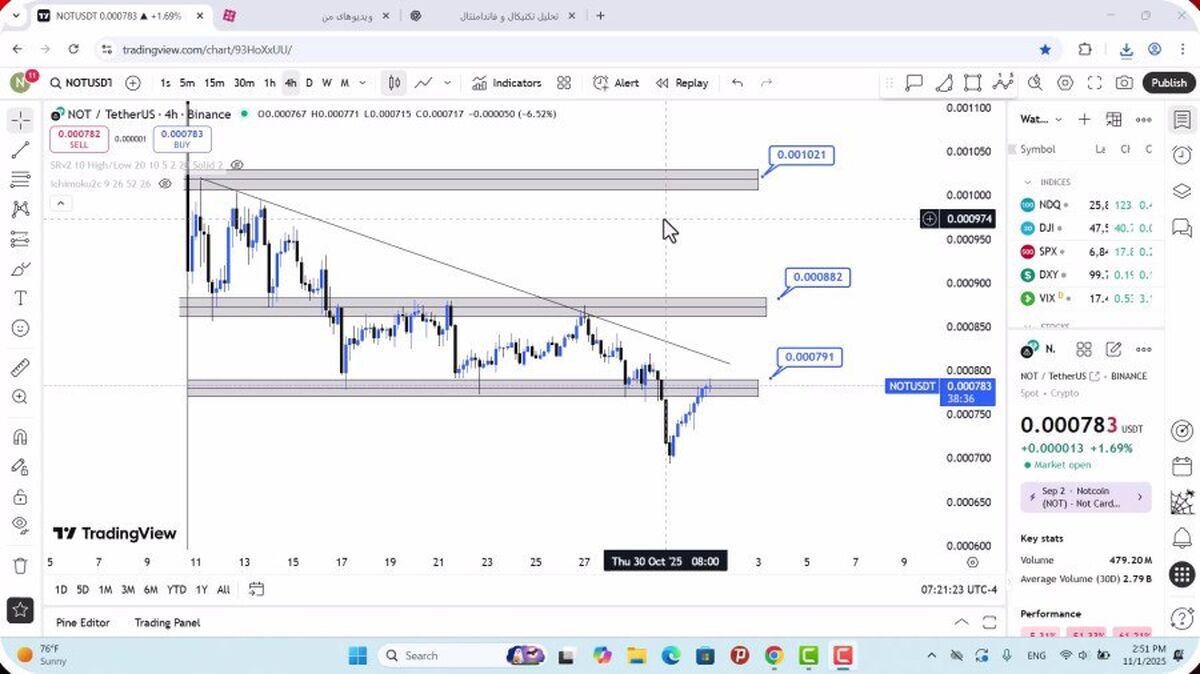
Task: Click the 0.000882 price callout label
Action: [820, 277]
